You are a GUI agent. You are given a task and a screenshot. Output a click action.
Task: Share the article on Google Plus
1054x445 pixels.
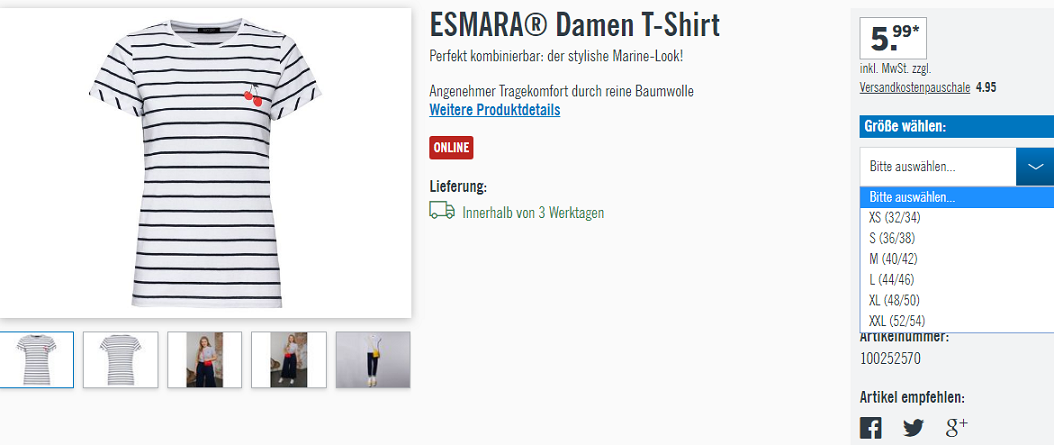pos(956,427)
